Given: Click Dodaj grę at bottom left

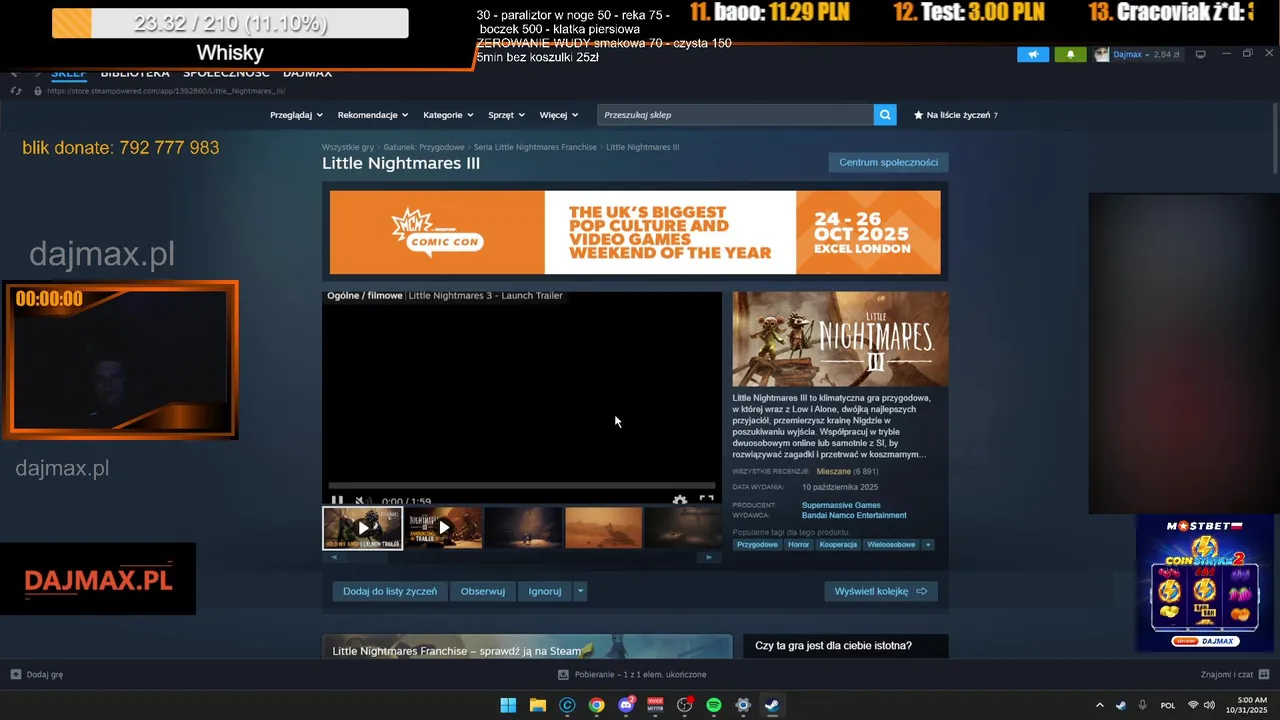Looking at the screenshot, I should [37, 675].
